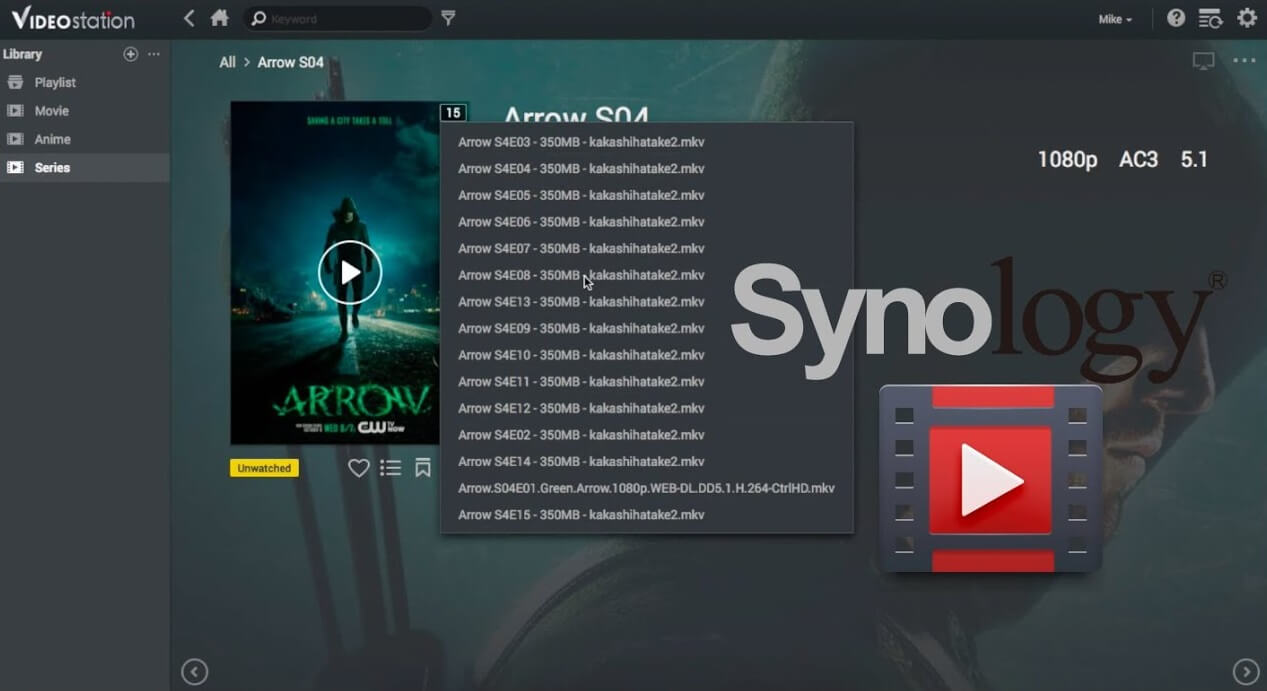The height and width of the screenshot is (691, 1267).
Task: Go back using the top bar arrow
Action: click(189, 18)
